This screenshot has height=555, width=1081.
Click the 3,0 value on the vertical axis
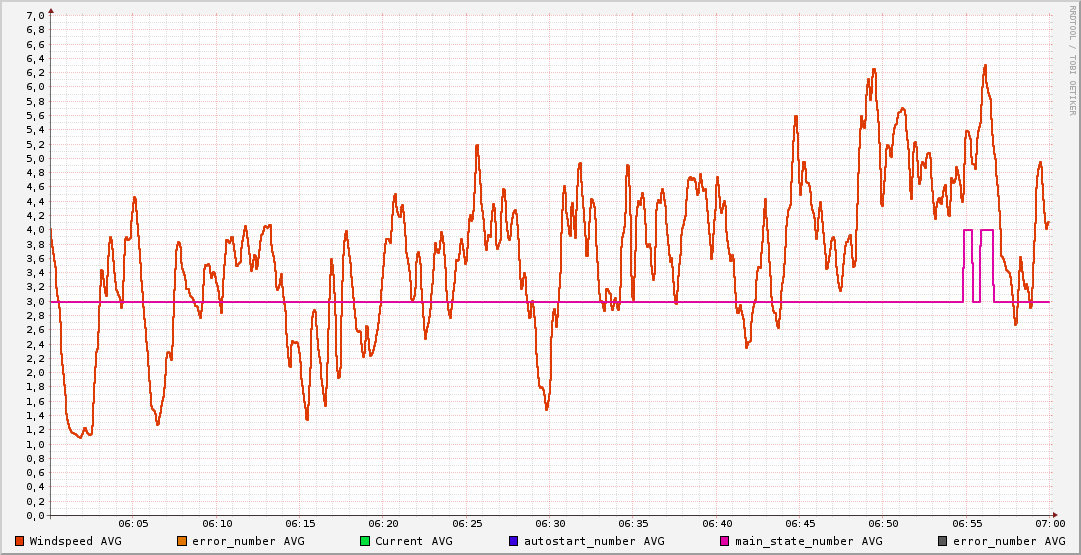point(34,301)
